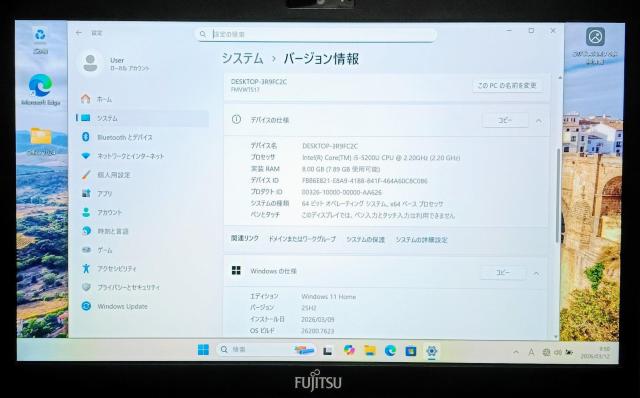640x398 pixels.
Task: Copy the デバイスの仕様 details
Action: pos(505,120)
